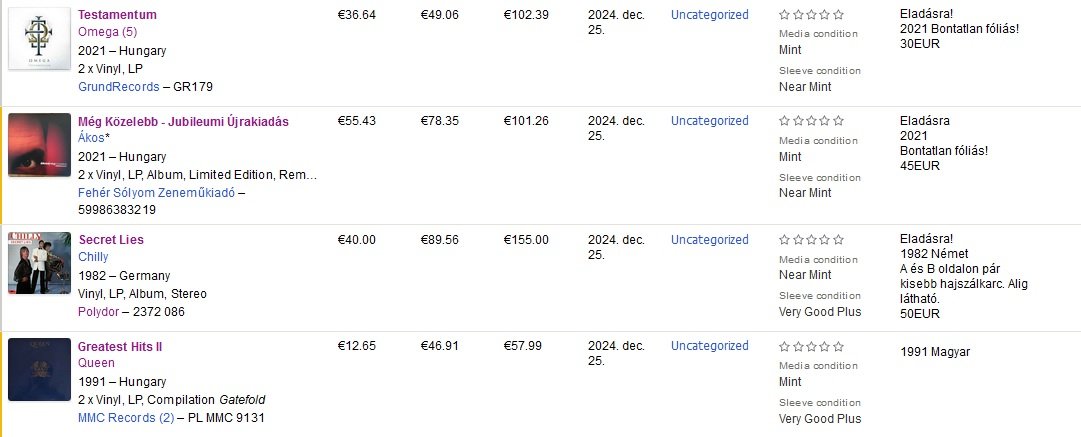Open the Testamentum release title link
The height and width of the screenshot is (437, 1081).
tap(117, 15)
